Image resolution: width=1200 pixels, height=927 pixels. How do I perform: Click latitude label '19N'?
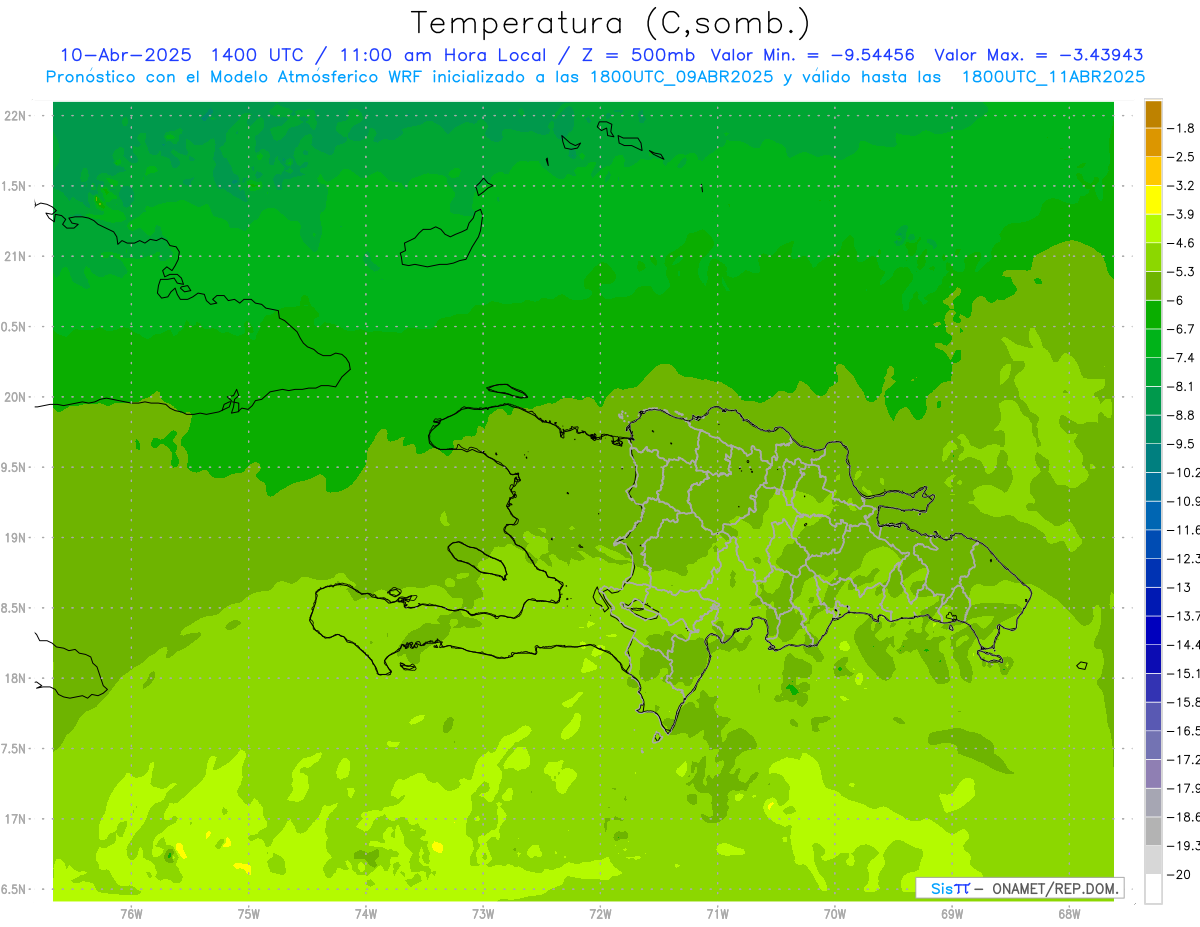tap(15, 538)
